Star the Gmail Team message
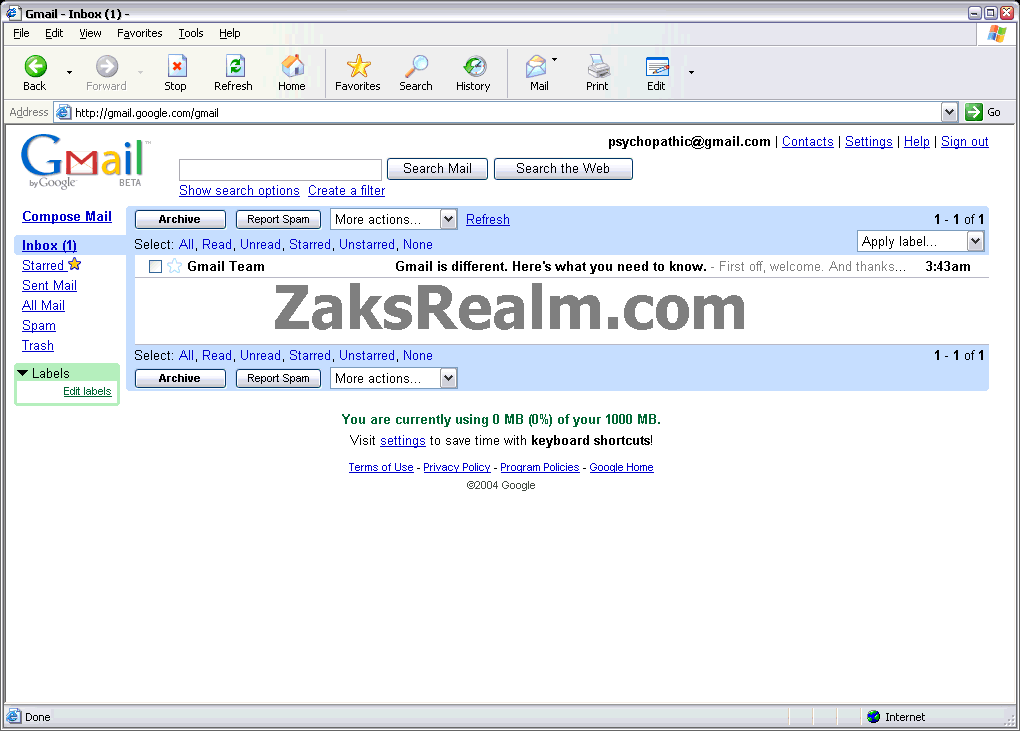The width and height of the screenshot is (1020, 731). click(x=174, y=266)
